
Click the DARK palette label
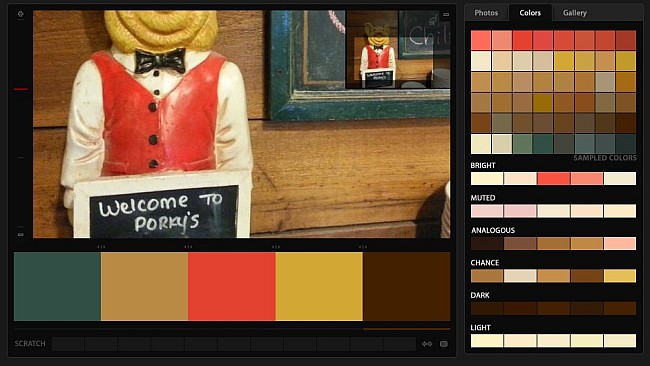(480, 295)
